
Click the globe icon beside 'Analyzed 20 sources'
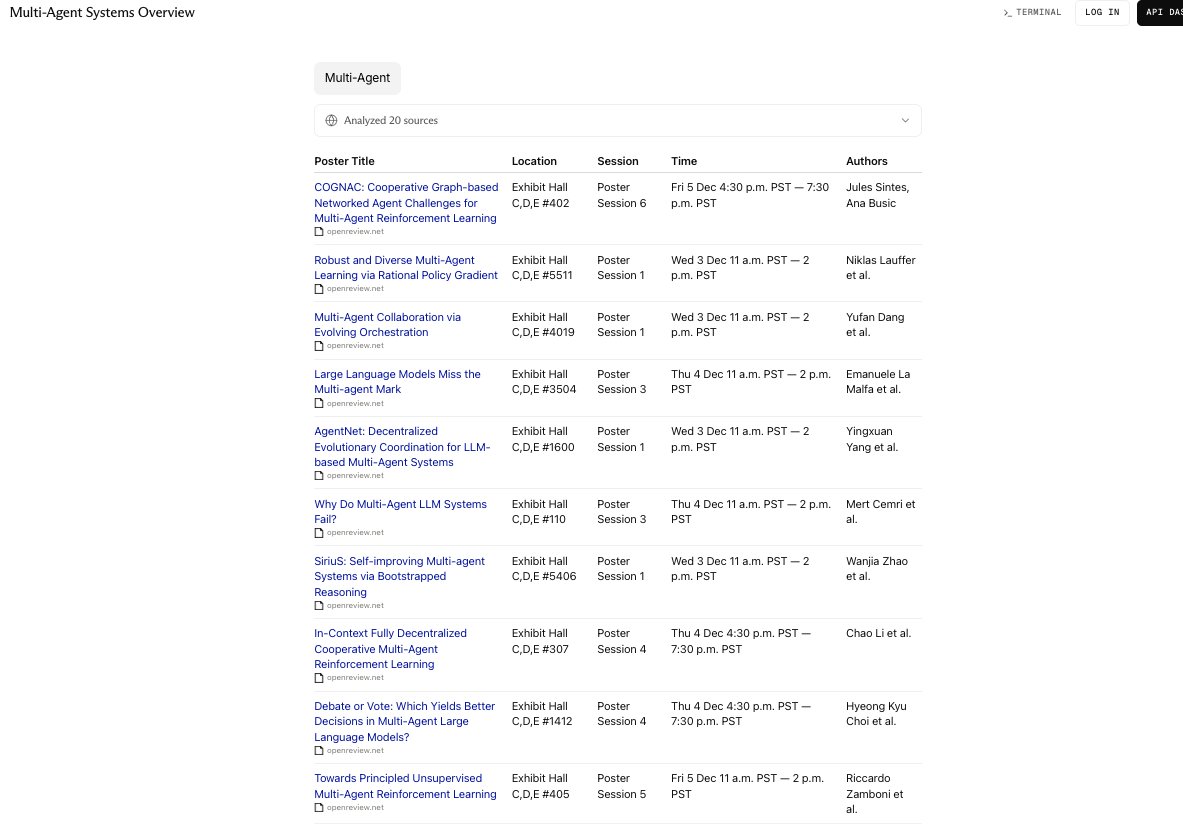pos(331,120)
